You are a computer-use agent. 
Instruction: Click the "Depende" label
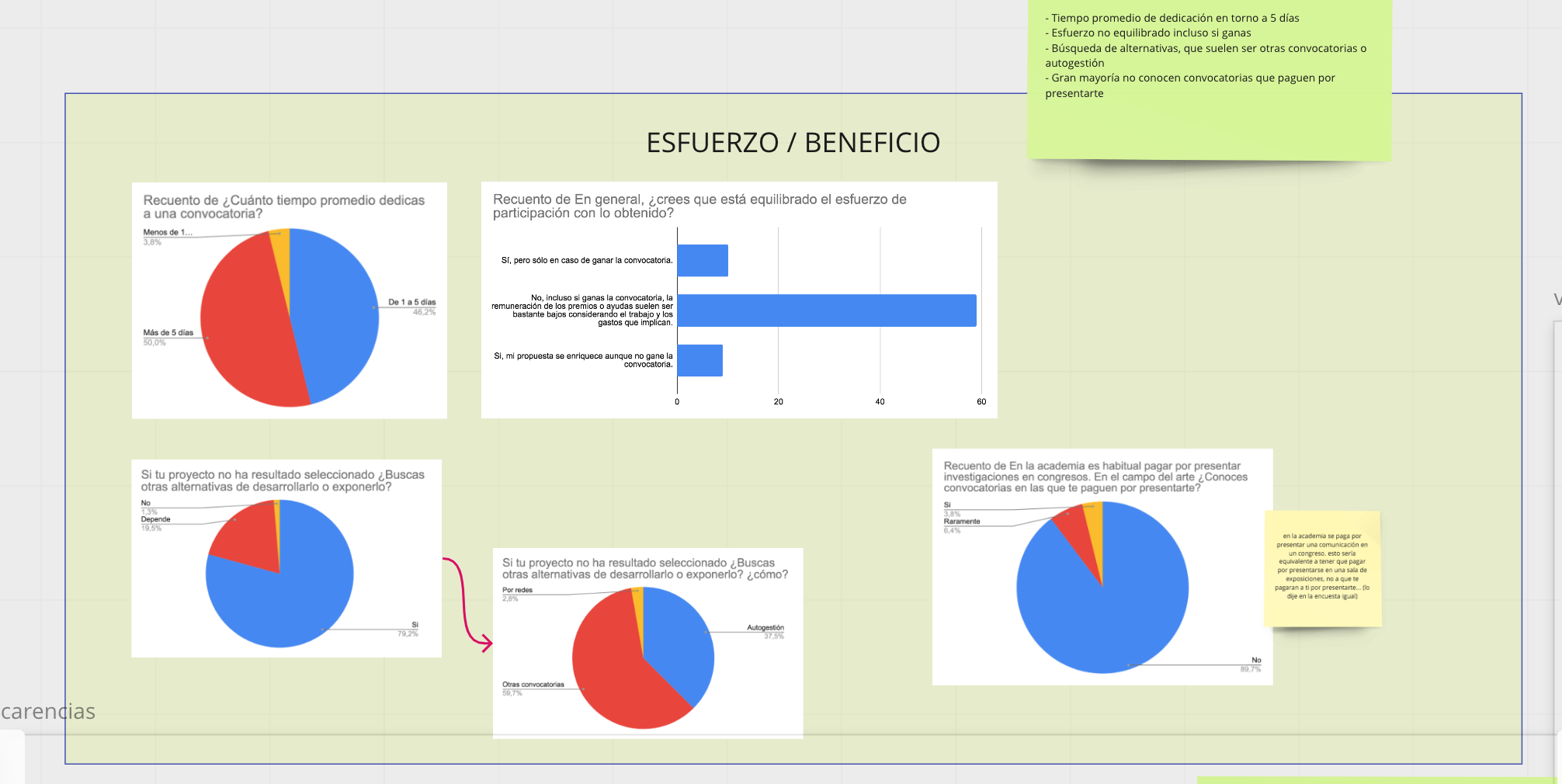(155, 519)
